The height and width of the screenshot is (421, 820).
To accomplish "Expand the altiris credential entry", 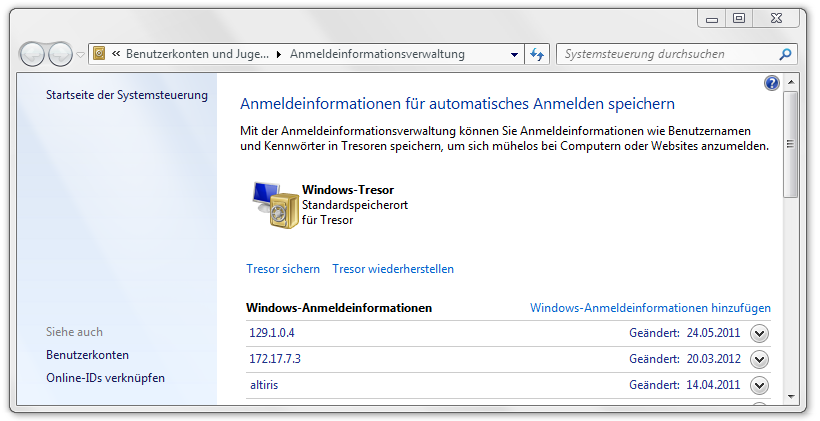I will pyautogui.click(x=759, y=386).
